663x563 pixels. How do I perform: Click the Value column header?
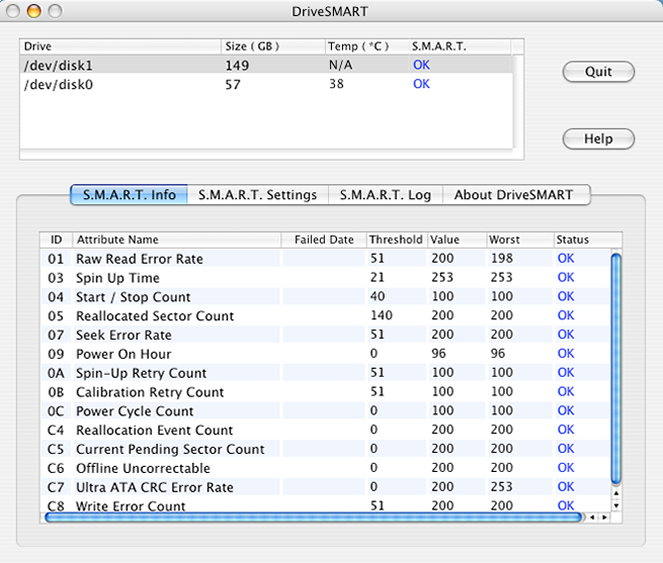(x=457, y=239)
